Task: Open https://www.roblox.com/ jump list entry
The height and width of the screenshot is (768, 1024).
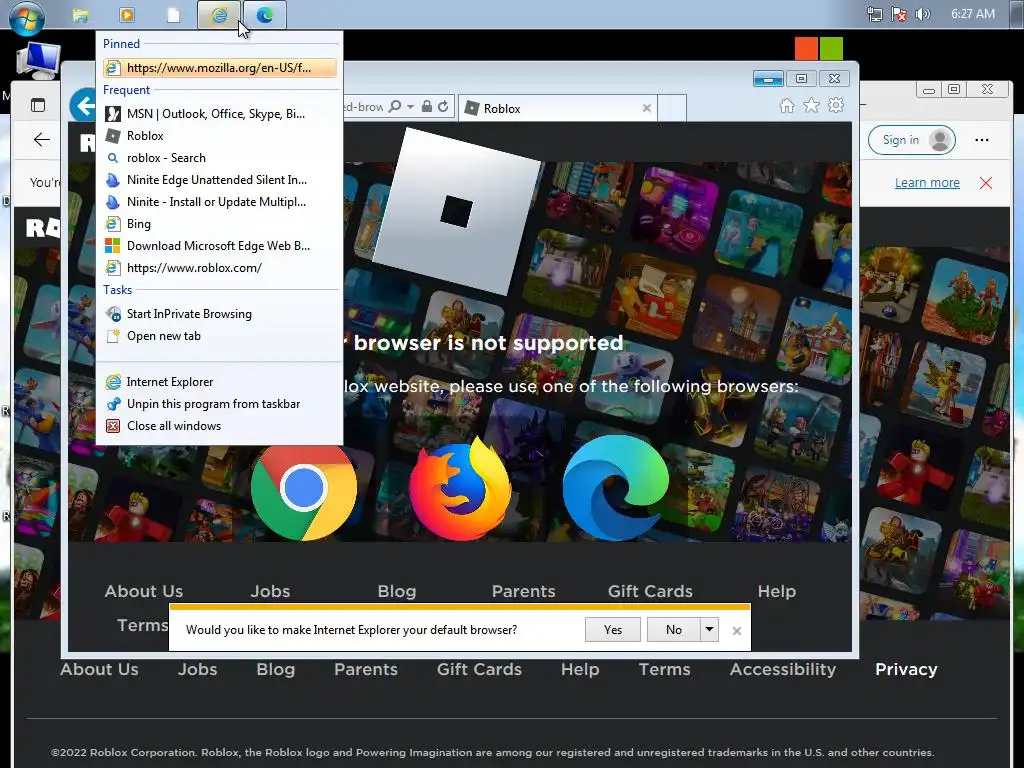Action: 219,268
